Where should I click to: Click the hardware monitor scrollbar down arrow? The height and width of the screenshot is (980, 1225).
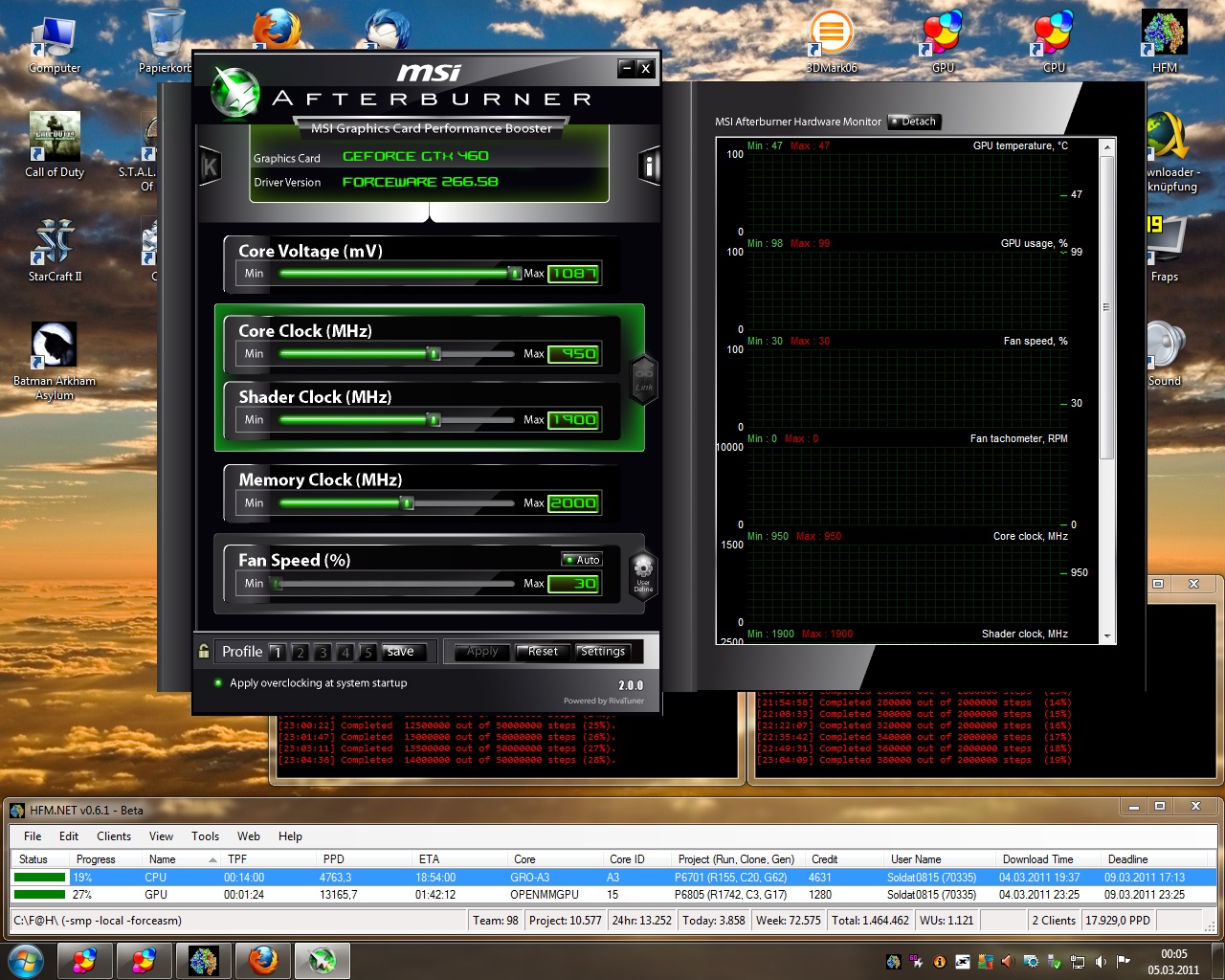click(x=1107, y=635)
